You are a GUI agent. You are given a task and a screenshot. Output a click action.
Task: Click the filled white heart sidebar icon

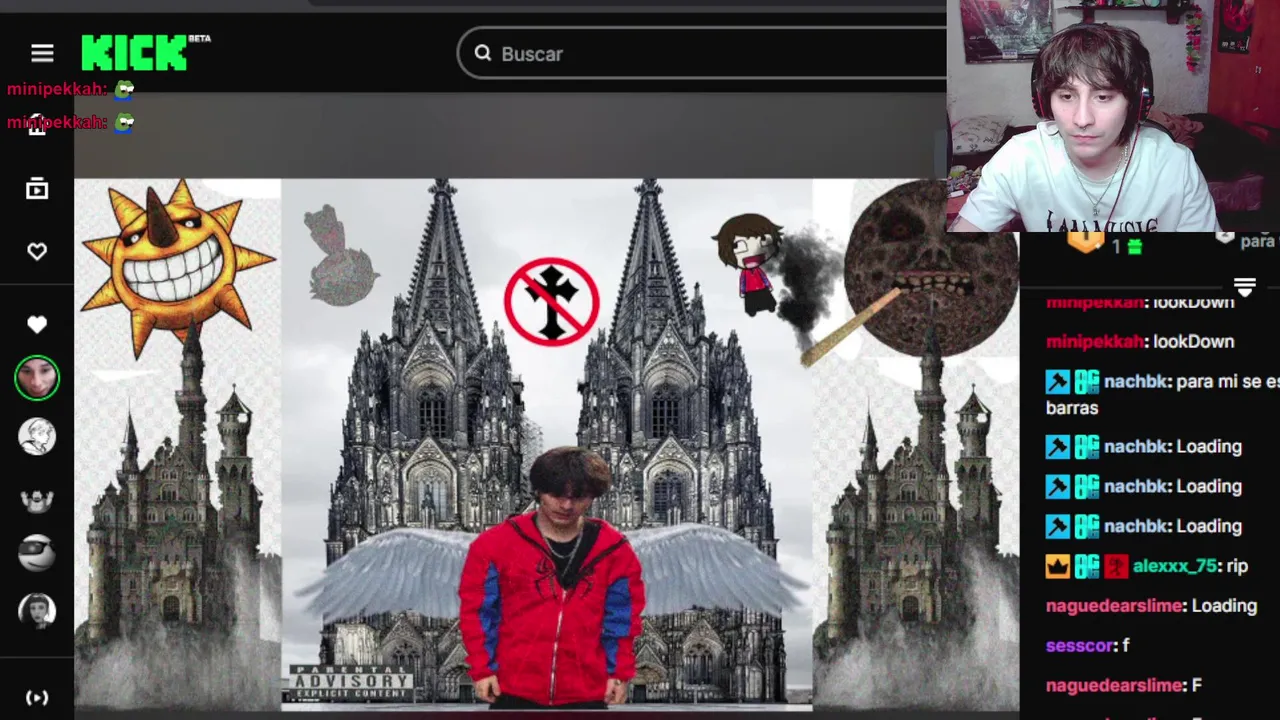[x=37, y=324]
